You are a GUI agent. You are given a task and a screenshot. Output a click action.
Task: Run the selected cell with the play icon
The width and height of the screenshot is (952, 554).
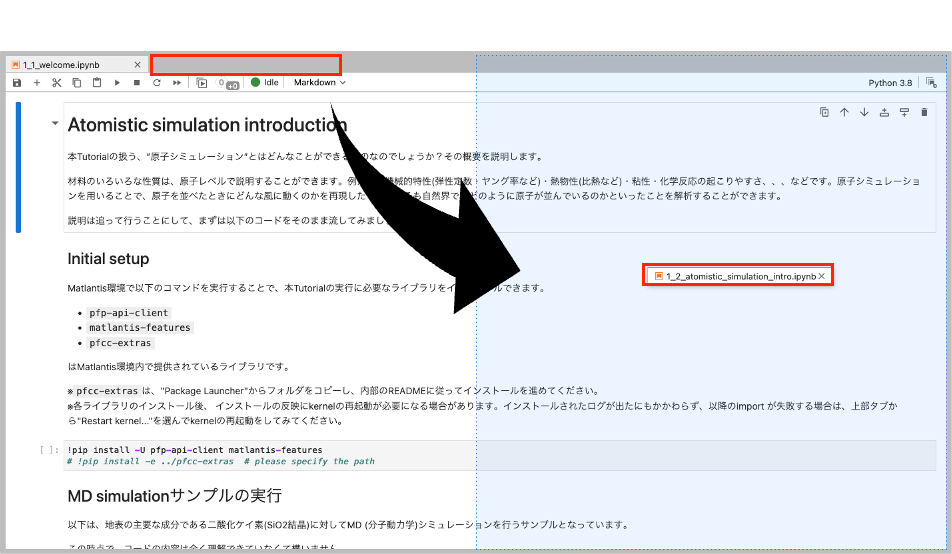[x=117, y=83]
